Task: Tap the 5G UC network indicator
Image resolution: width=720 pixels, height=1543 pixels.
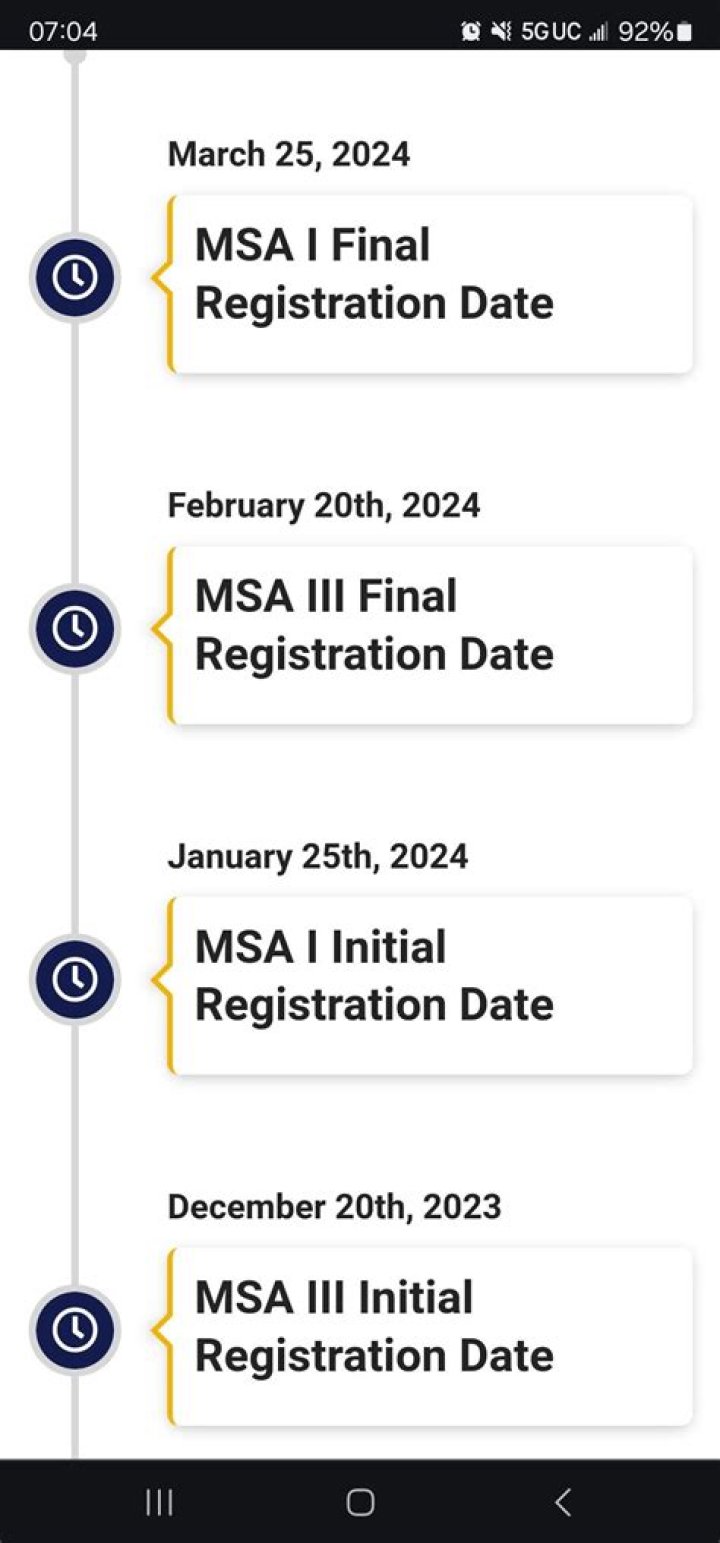Action: [550, 32]
